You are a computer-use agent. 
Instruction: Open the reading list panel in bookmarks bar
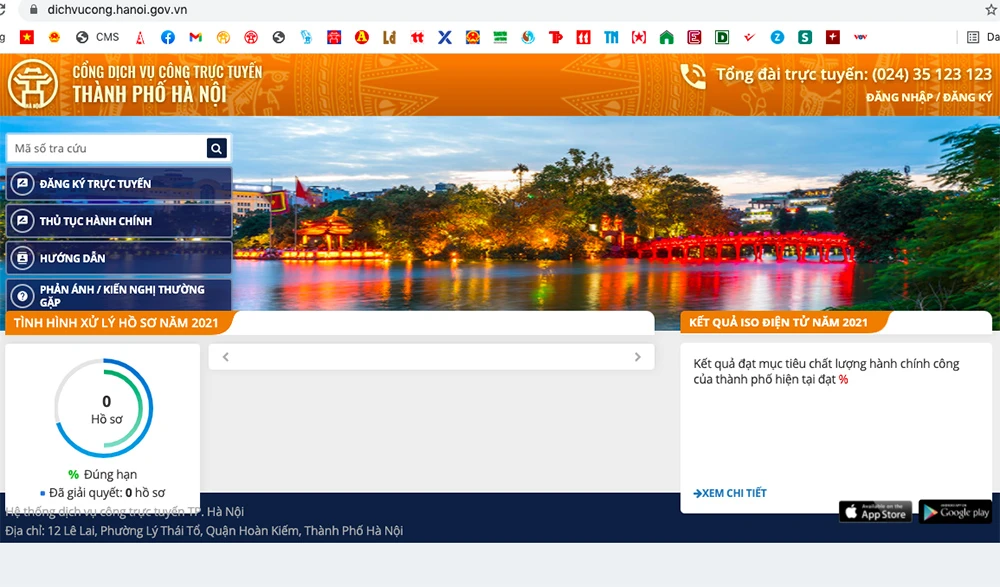[976, 37]
